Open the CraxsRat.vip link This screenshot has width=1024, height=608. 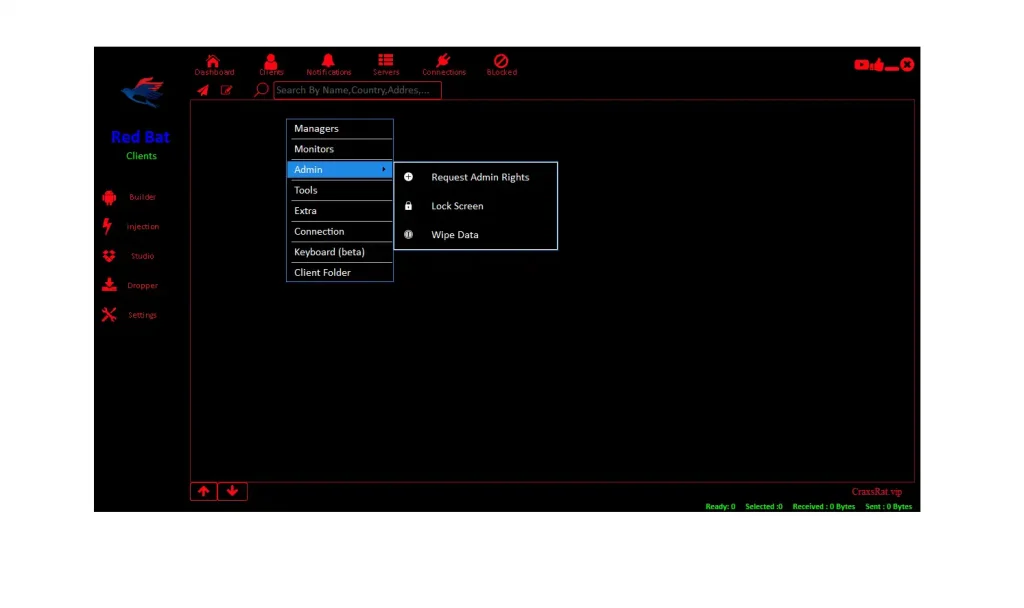click(876, 492)
